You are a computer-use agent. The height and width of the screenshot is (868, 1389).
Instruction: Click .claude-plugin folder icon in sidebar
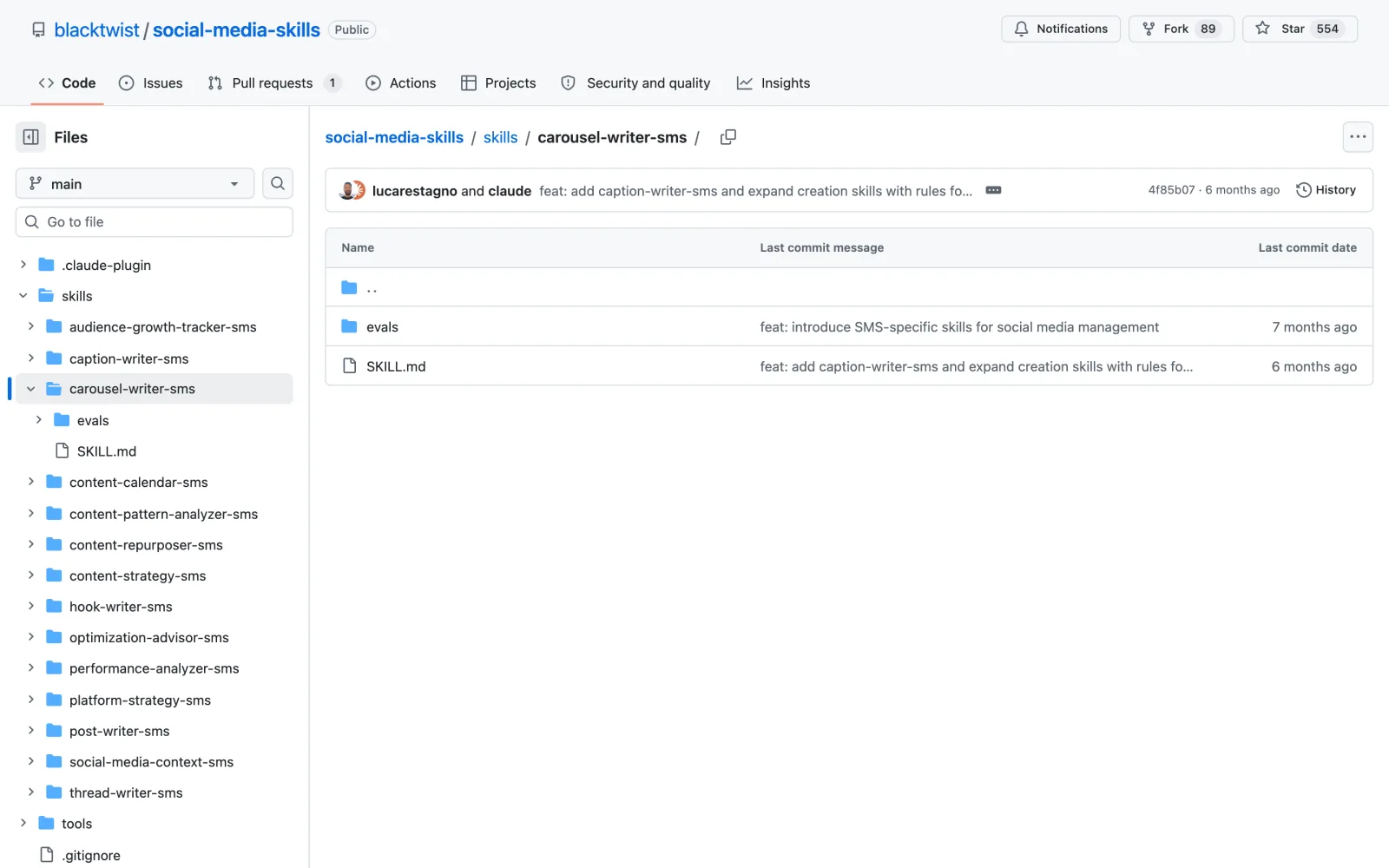47,265
